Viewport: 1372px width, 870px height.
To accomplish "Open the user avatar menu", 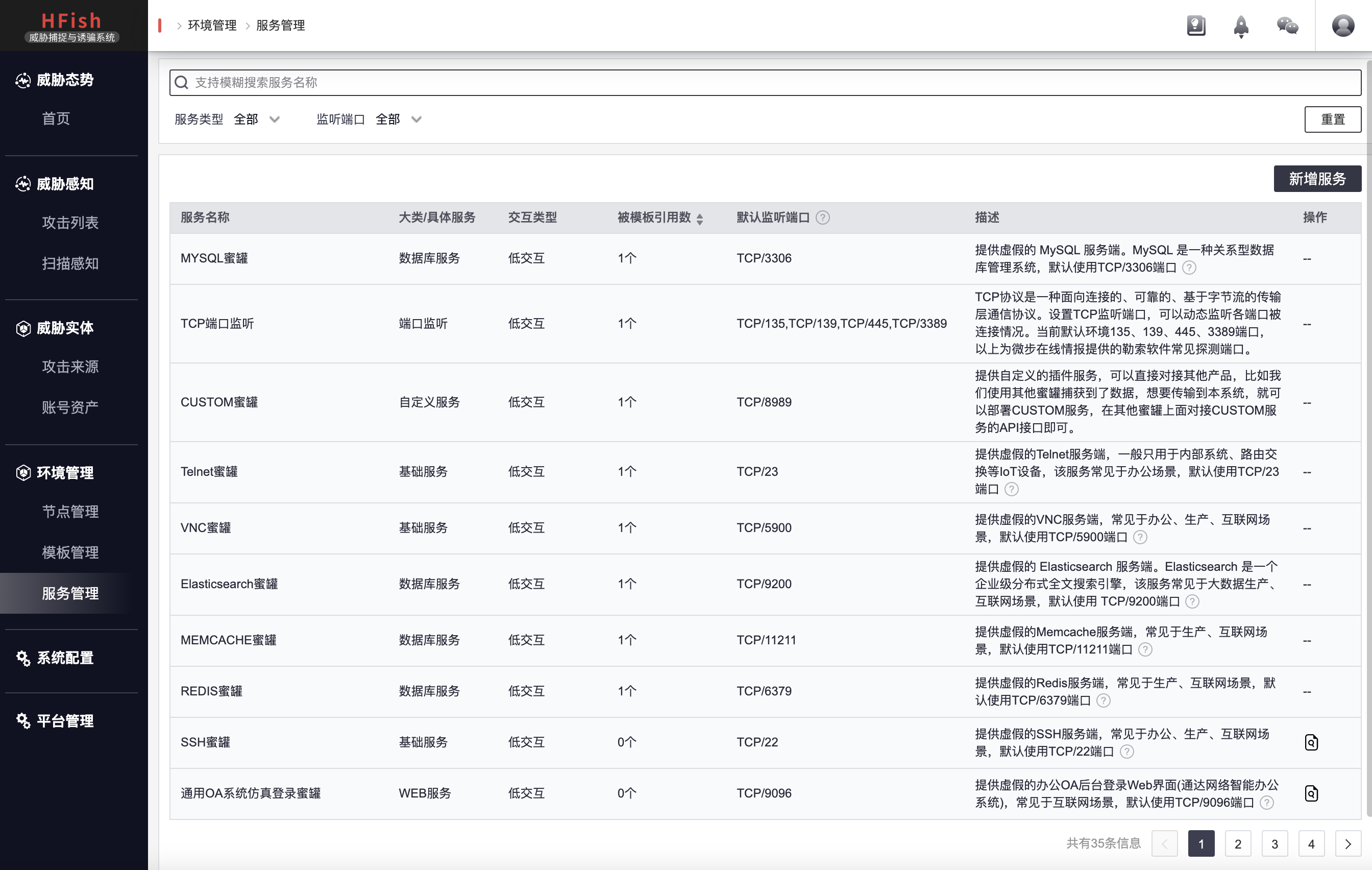I will 1342,26.
